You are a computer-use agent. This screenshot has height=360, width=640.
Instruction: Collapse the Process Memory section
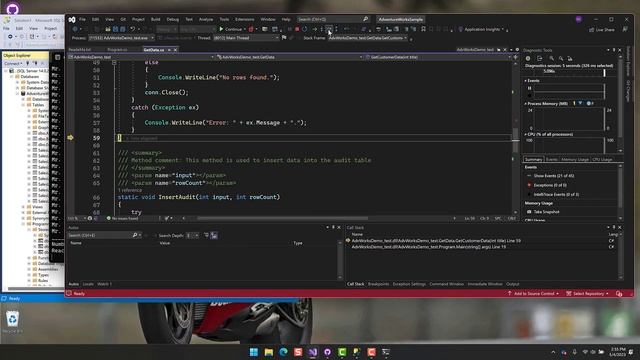tap(526, 104)
